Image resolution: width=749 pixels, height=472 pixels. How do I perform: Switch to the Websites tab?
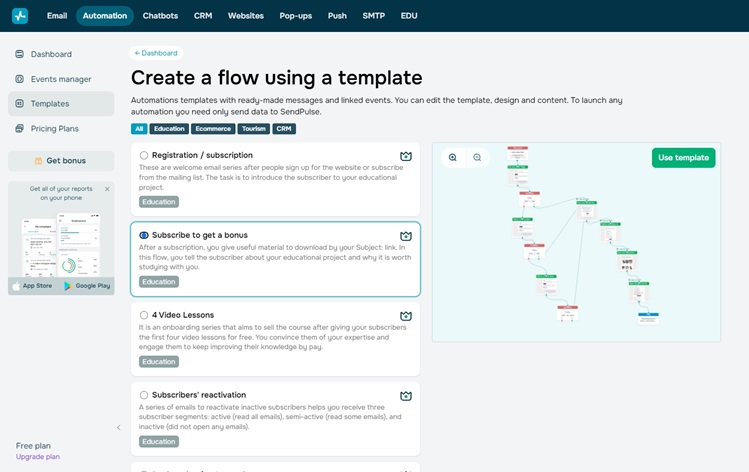246,16
